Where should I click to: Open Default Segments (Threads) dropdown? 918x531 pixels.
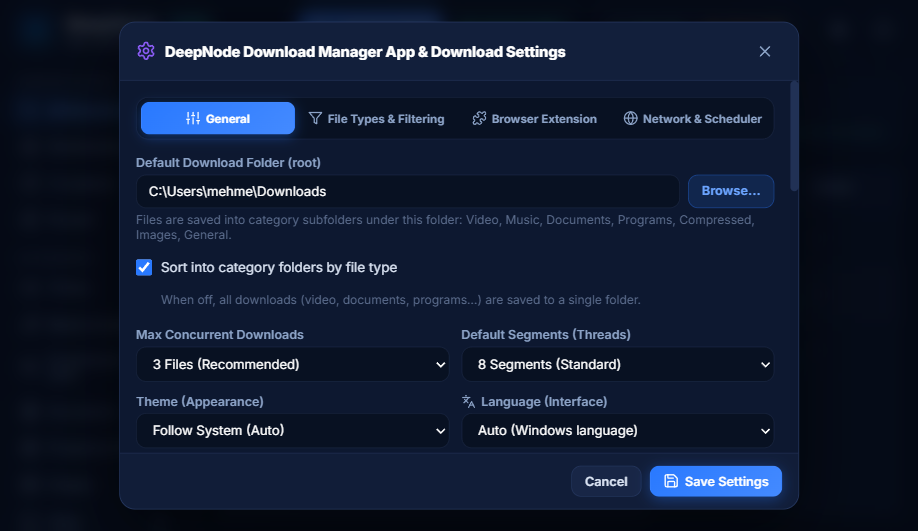[x=618, y=364]
